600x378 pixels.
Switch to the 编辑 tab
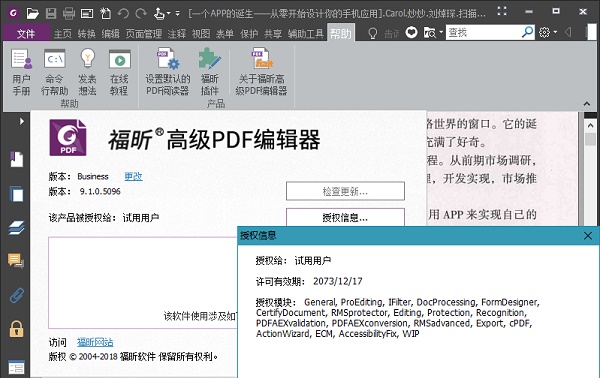111,34
